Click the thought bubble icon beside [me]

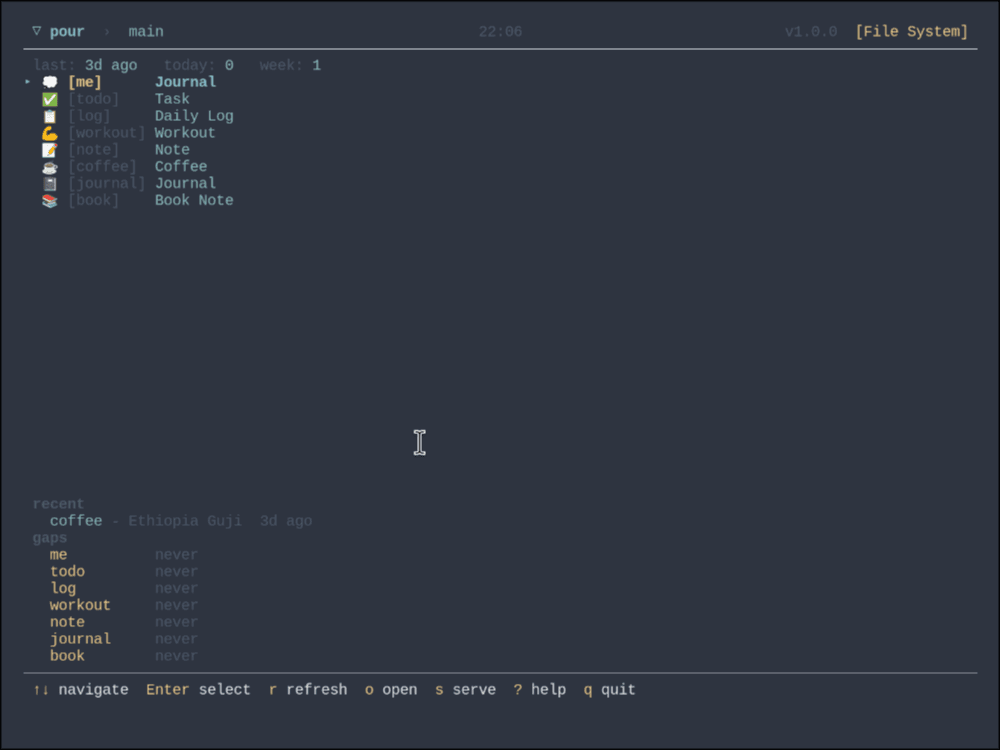50,82
